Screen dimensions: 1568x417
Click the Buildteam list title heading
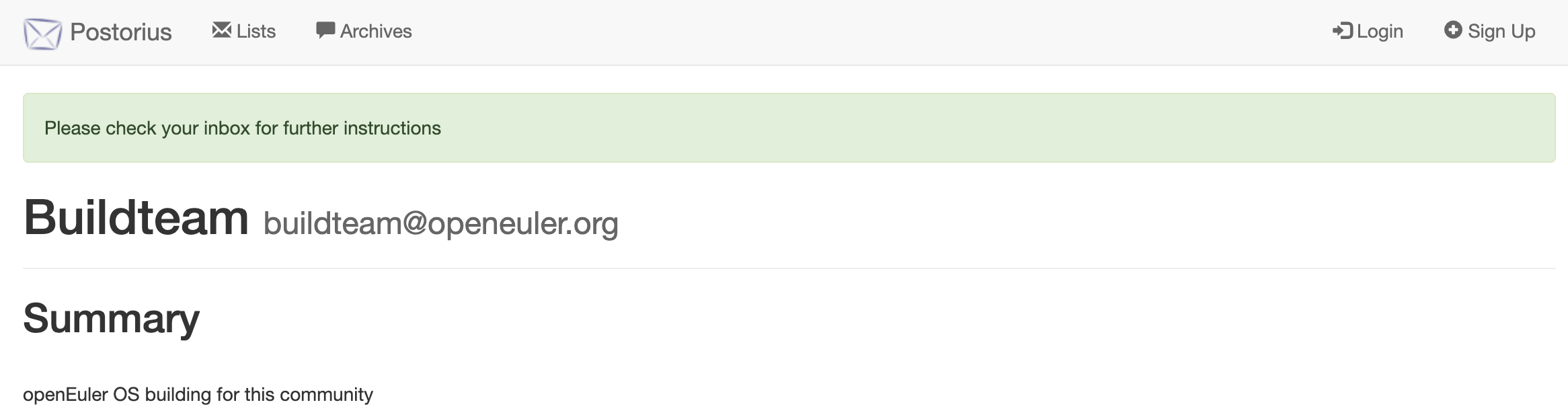tap(136, 218)
